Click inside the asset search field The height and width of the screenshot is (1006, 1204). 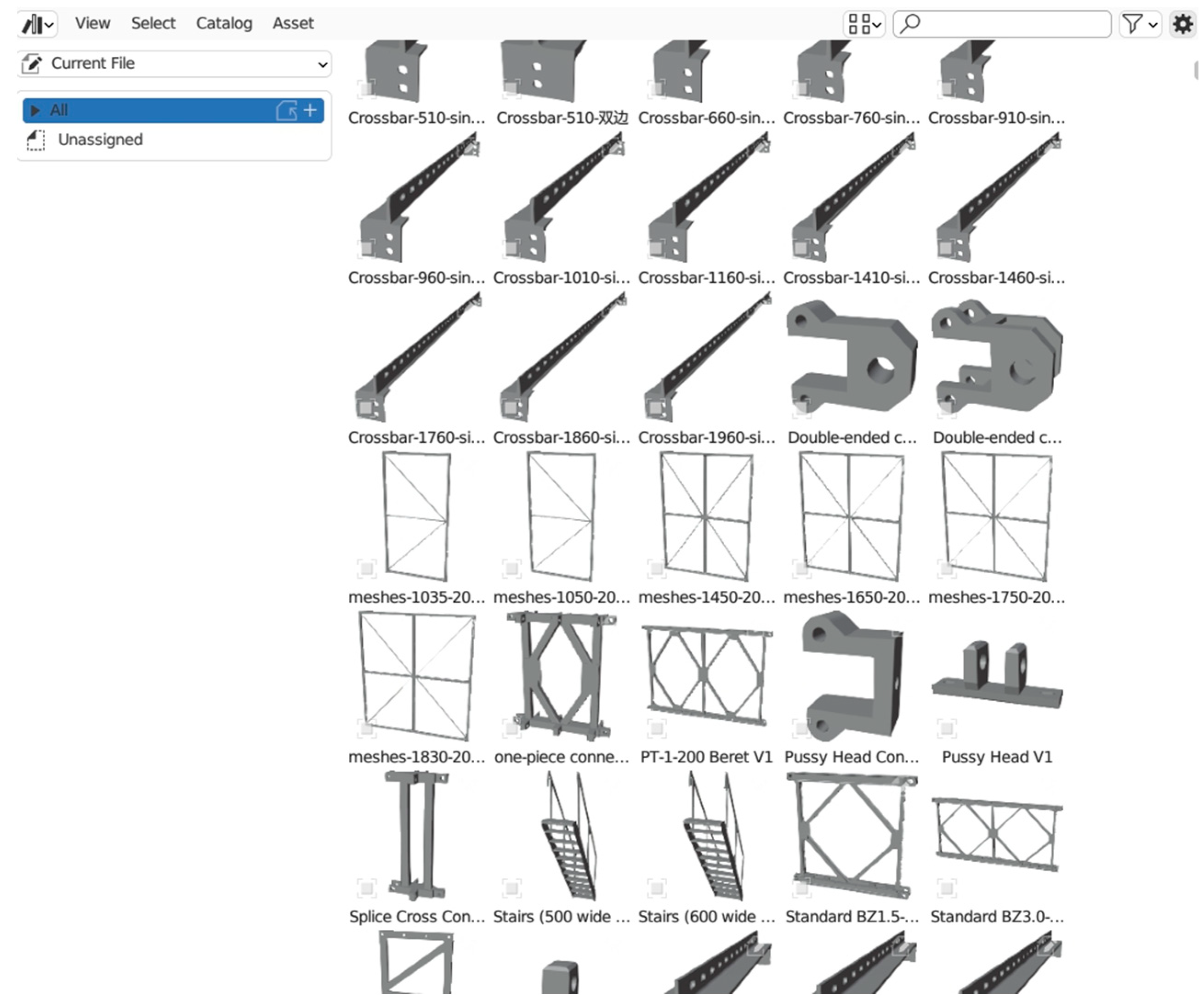[1009, 24]
